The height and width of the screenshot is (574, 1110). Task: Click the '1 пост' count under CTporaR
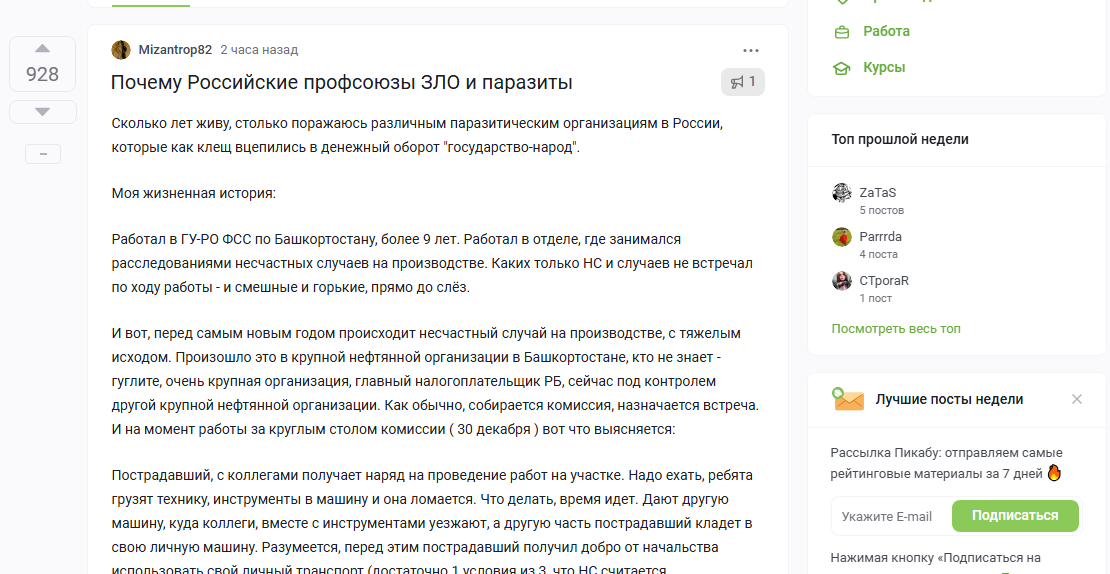click(x=876, y=298)
